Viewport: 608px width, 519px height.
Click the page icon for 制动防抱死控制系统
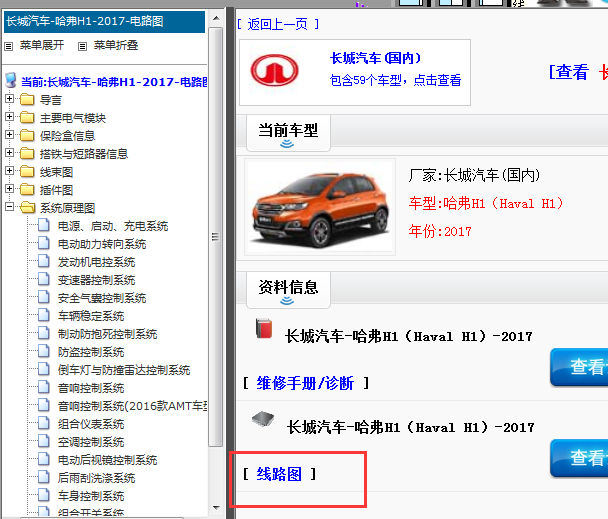[x=44, y=334]
